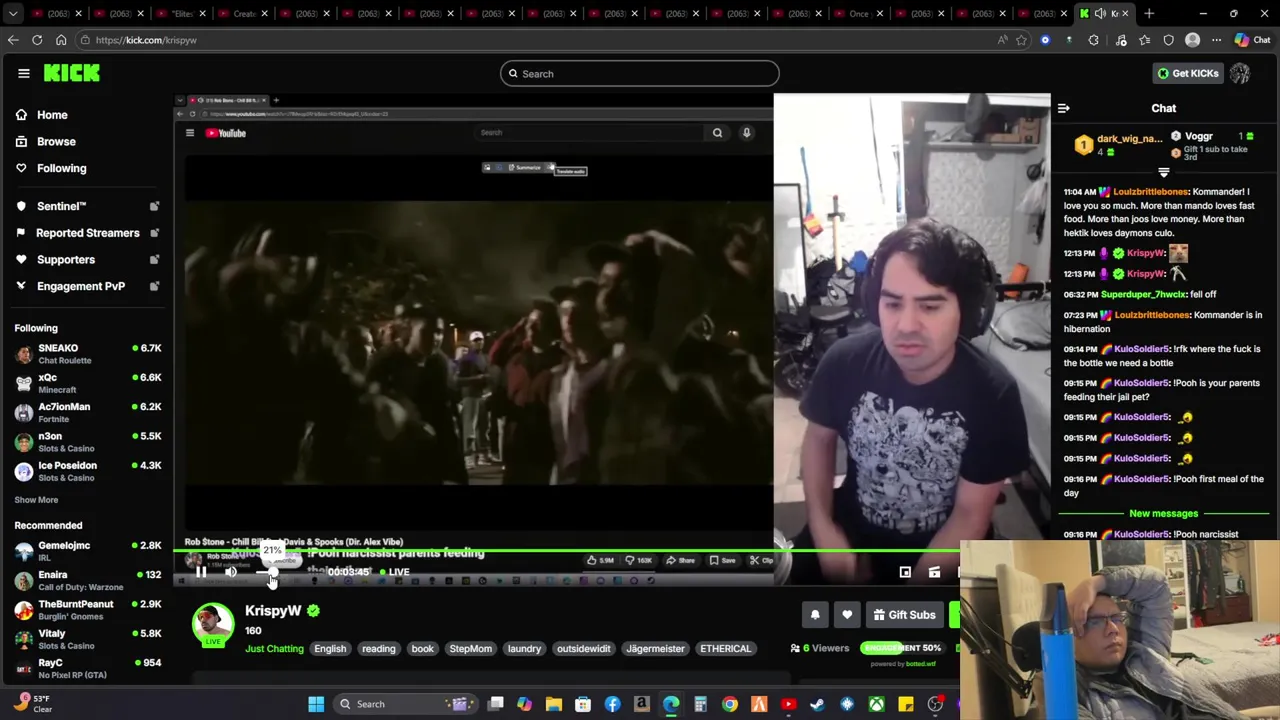Pause the stream playback
Screen dimensions: 1280x720
[201, 572]
